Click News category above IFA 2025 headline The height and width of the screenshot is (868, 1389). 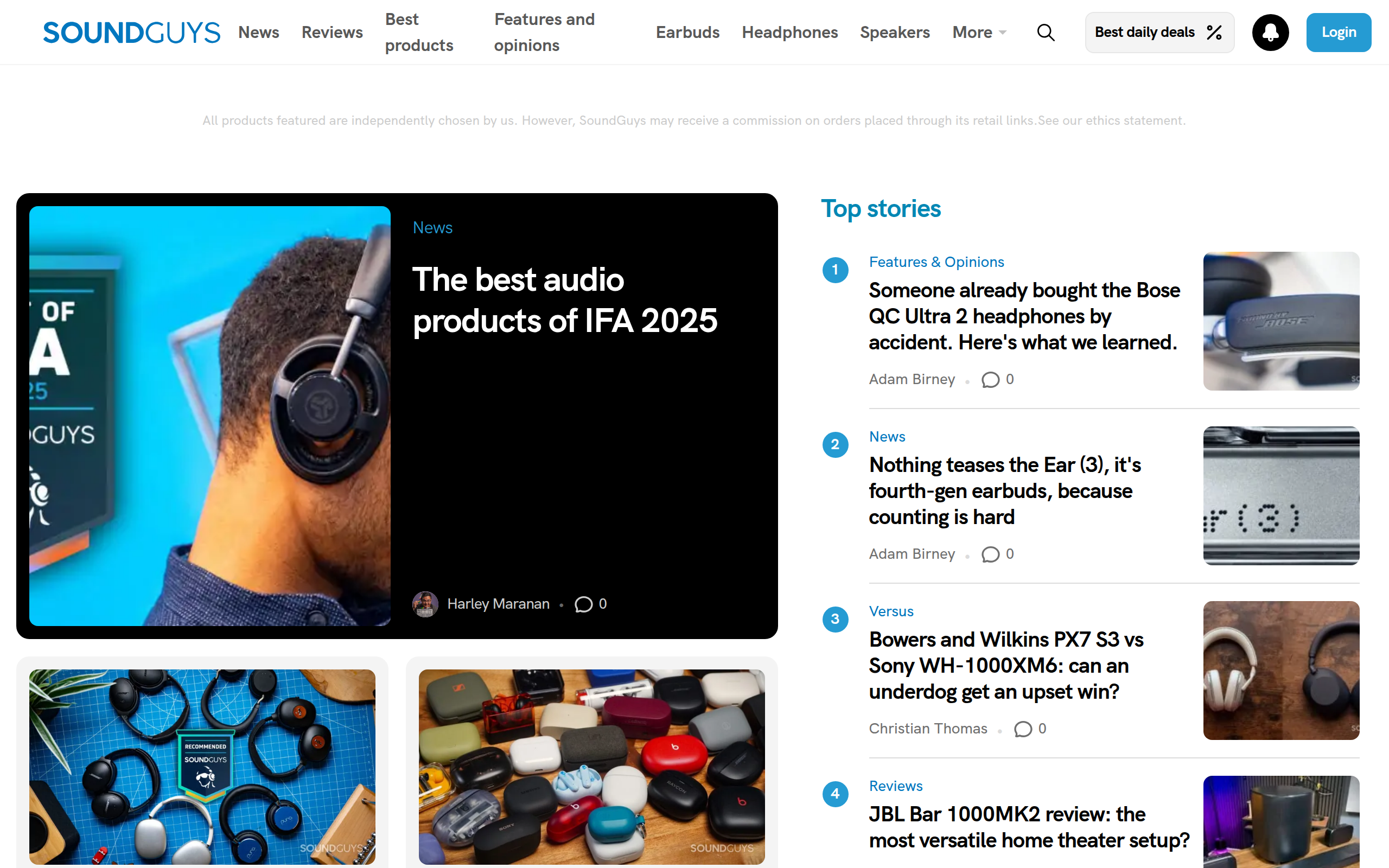tap(433, 228)
